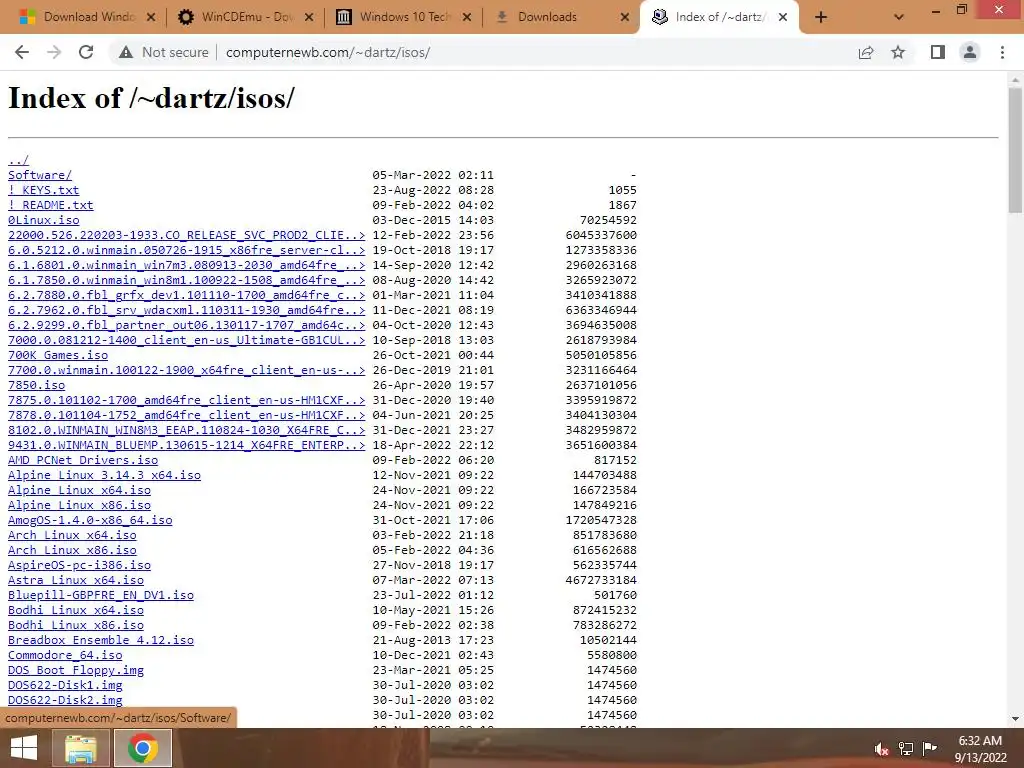
Task: Reload the current page
Action: point(86,52)
